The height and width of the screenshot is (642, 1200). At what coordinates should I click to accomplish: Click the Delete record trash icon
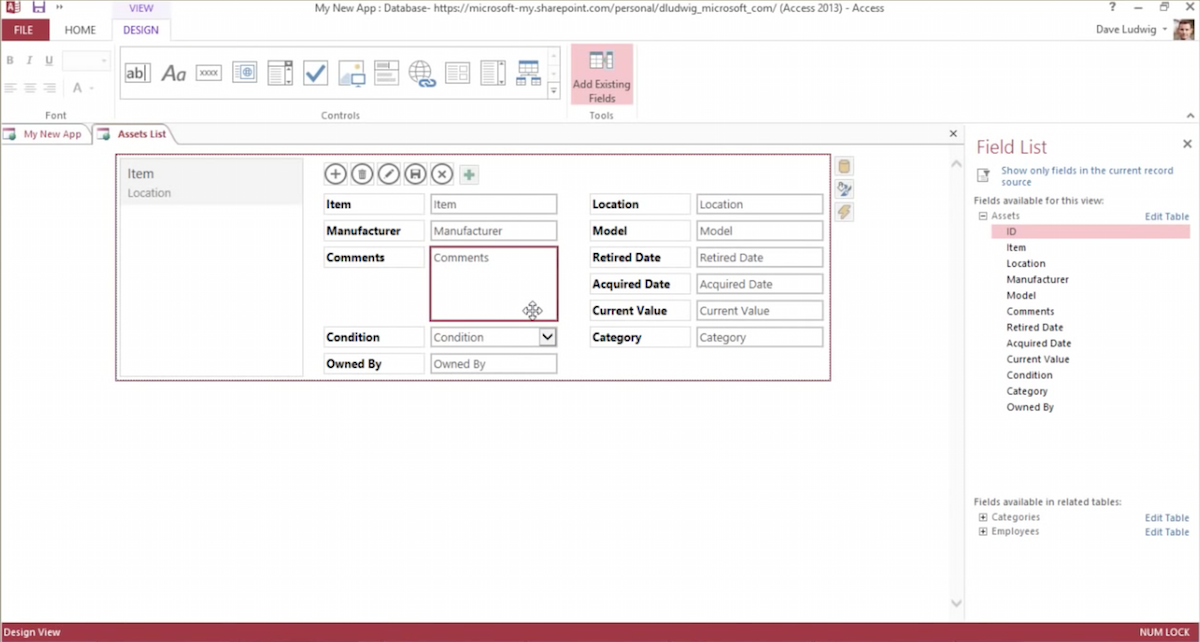[361, 174]
